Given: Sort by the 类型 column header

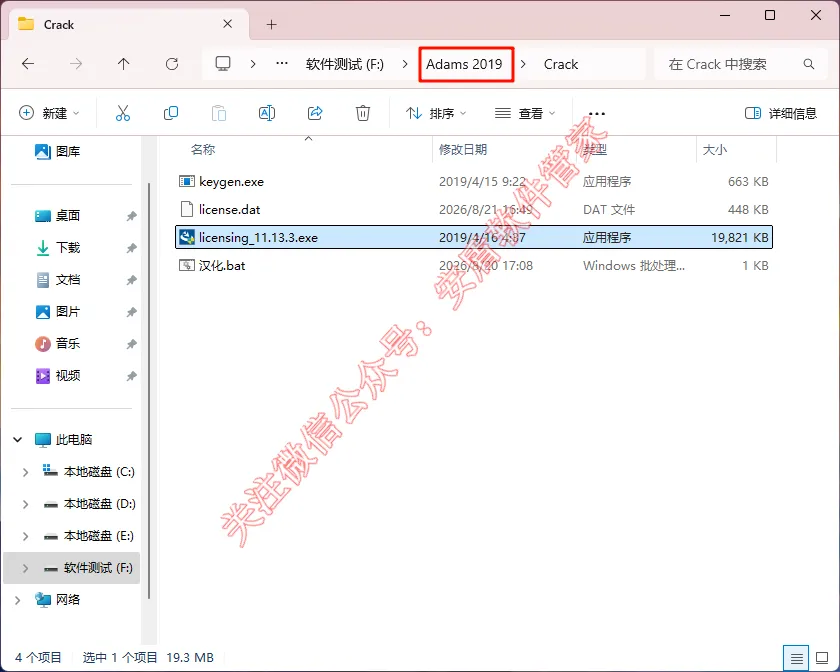Looking at the screenshot, I should click(595, 150).
